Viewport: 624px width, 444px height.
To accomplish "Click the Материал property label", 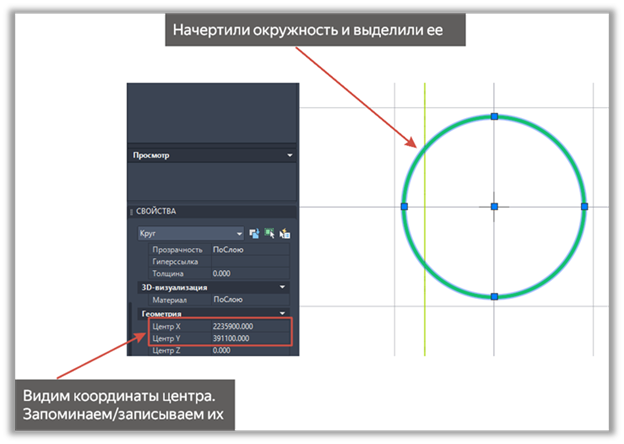I will 170,300.
